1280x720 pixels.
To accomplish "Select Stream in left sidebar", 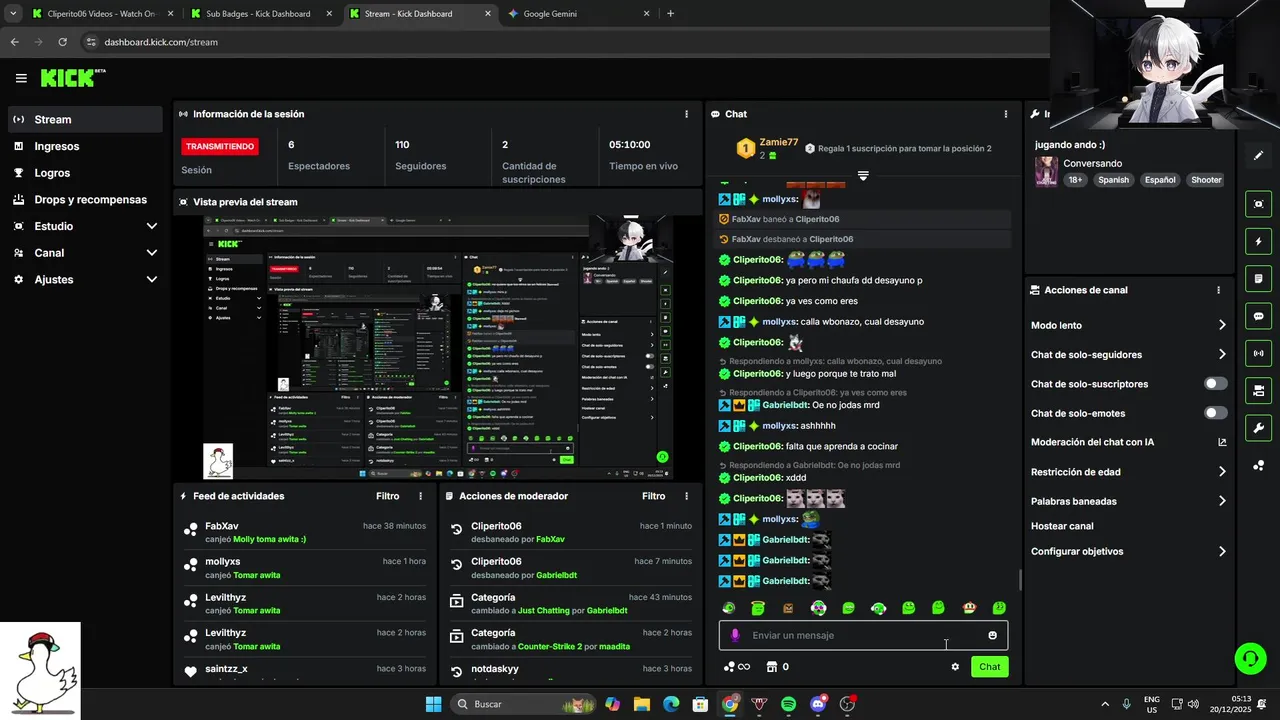I will [x=84, y=119].
